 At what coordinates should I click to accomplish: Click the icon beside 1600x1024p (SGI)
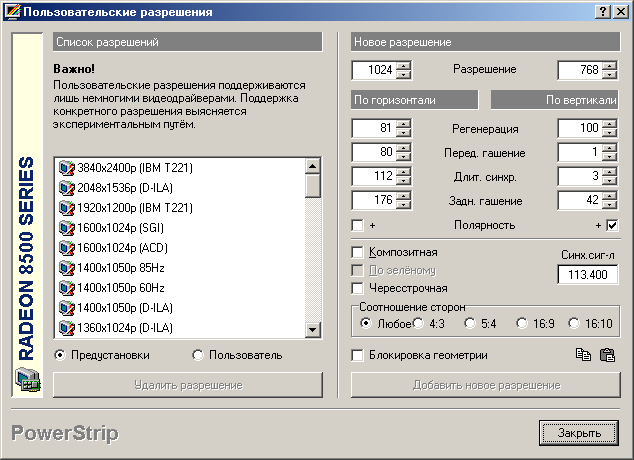[67, 228]
